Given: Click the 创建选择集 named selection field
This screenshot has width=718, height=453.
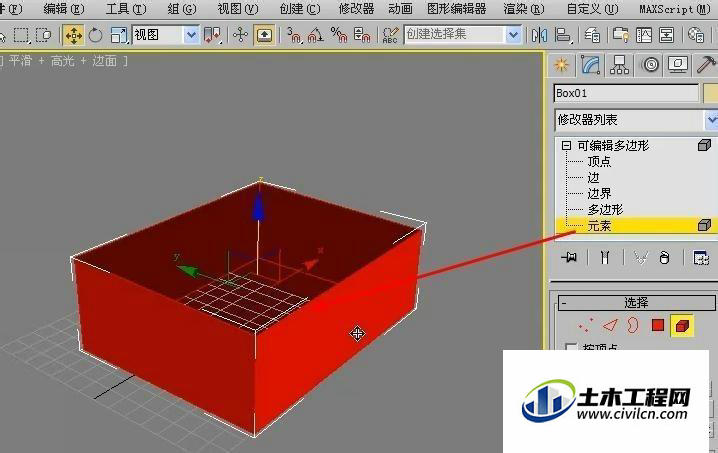Looking at the screenshot, I should [455, 35].
